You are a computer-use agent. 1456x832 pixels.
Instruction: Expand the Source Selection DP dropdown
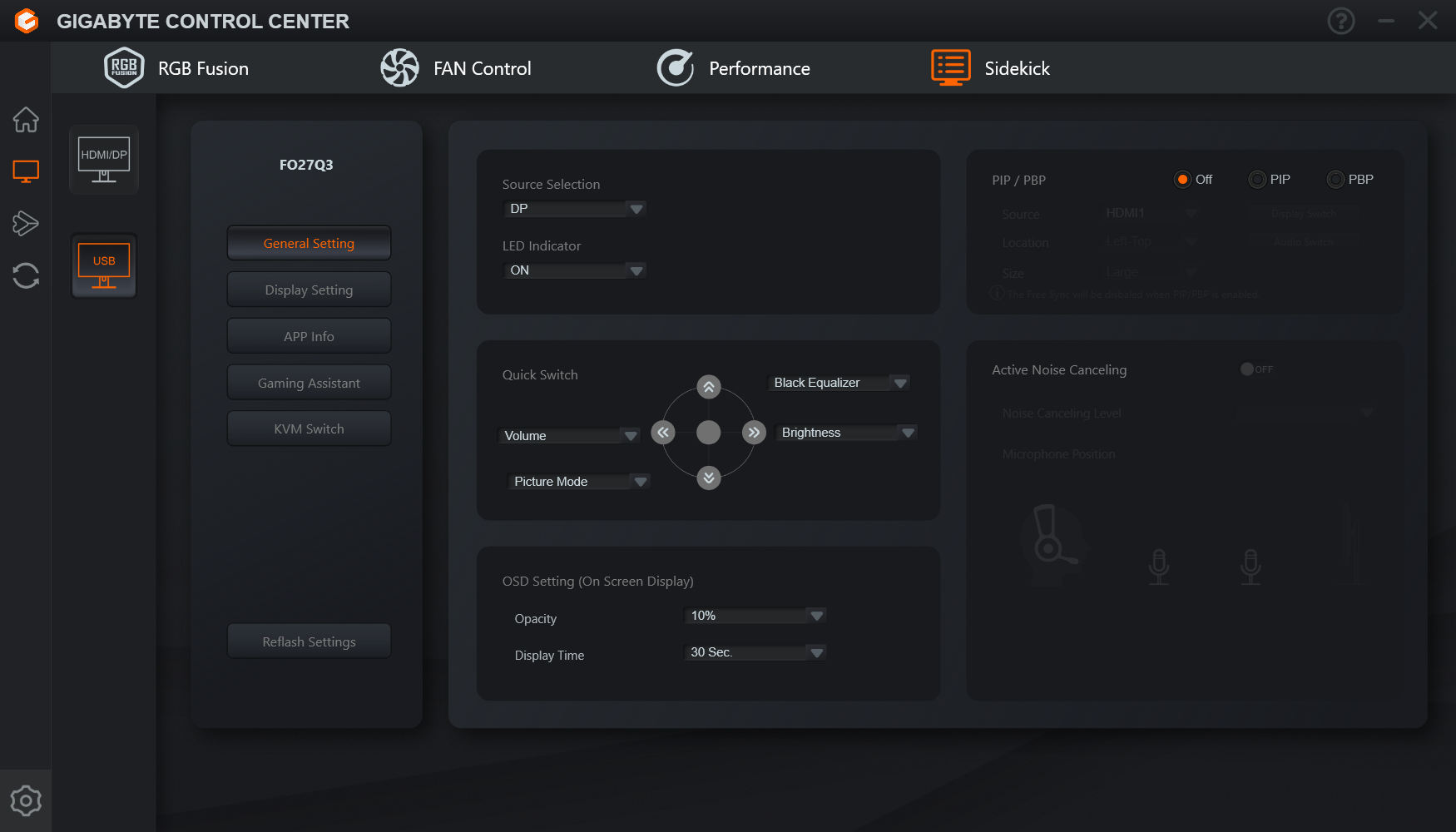[x=575, y=209]
